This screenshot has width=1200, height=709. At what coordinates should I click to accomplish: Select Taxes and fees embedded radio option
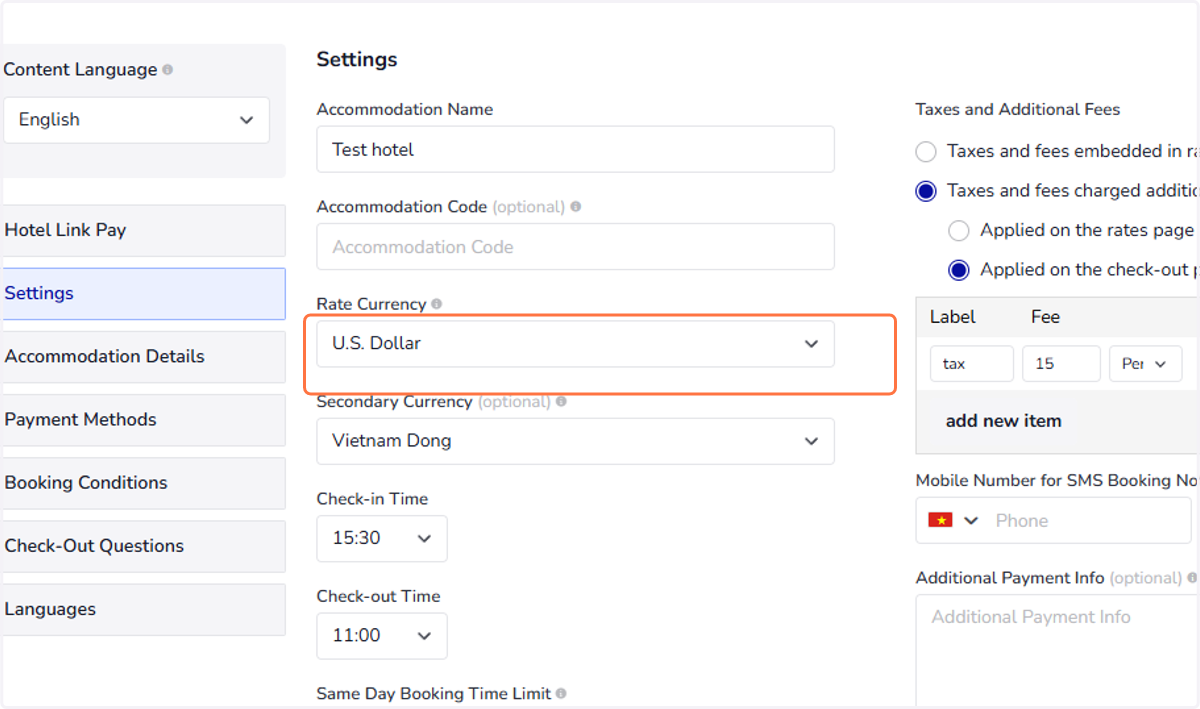[926, 152]
